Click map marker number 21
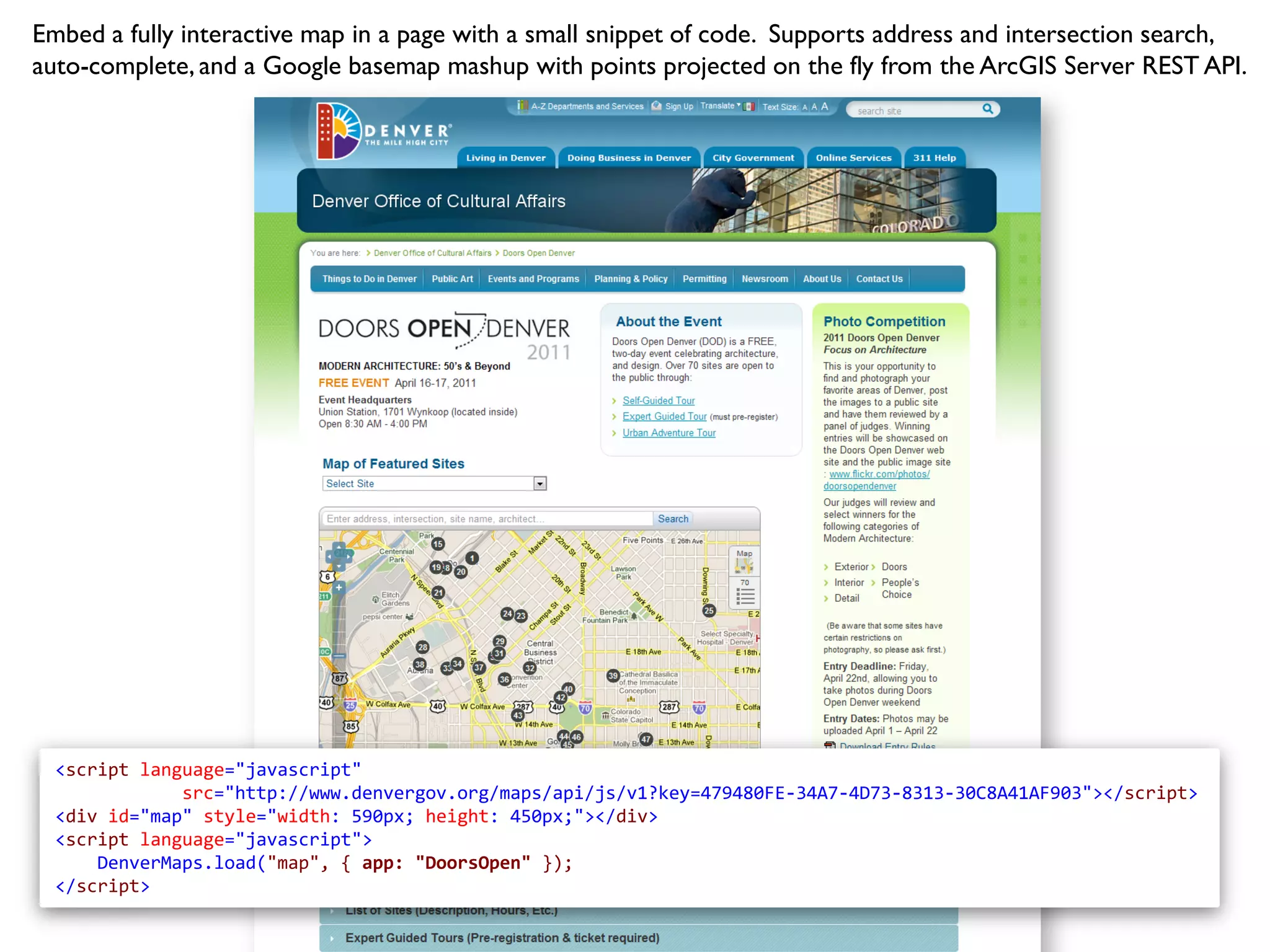The width and height of the screenshot is (1270, 952). (x=438, y=593)
